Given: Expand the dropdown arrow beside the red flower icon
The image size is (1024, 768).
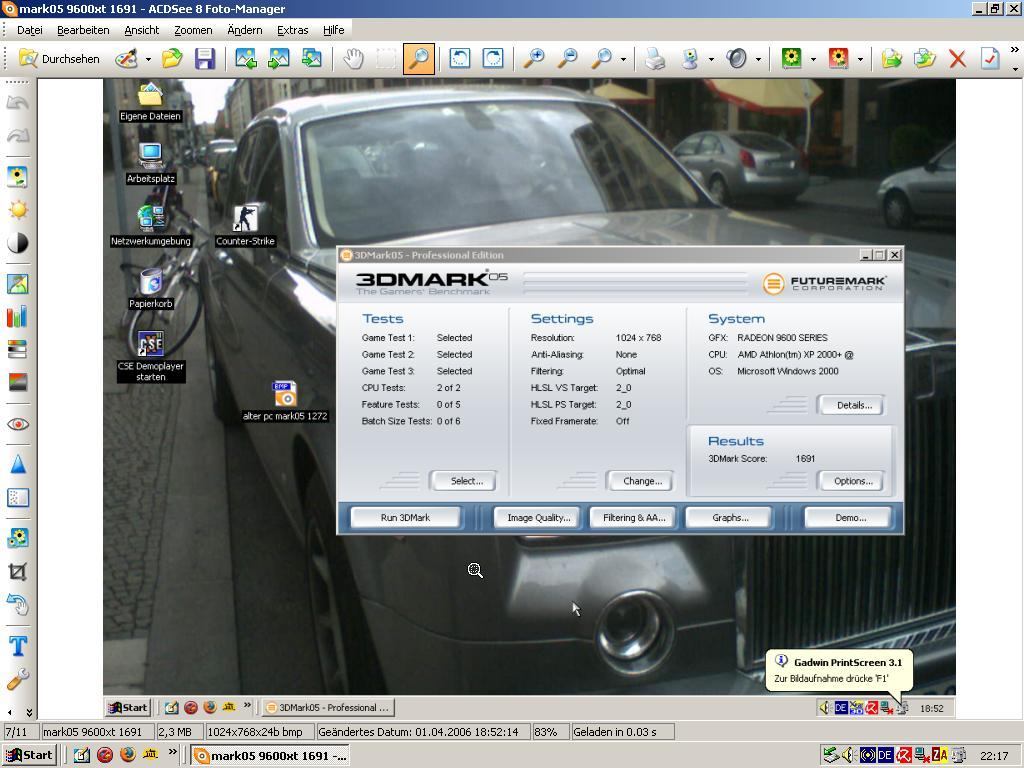Looking at the screenshot, I should (x=860, y=59).
